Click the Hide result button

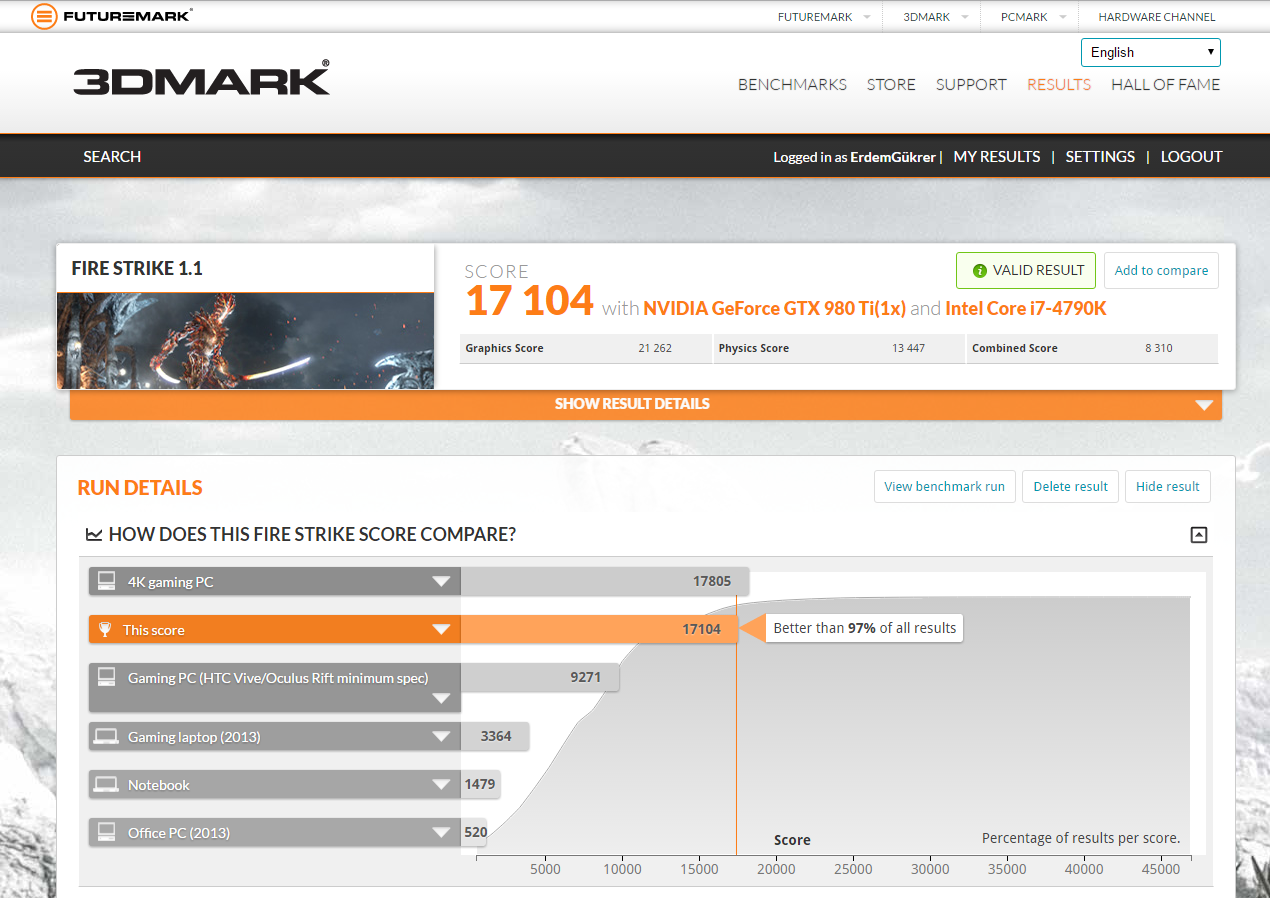coord(1167,486)
